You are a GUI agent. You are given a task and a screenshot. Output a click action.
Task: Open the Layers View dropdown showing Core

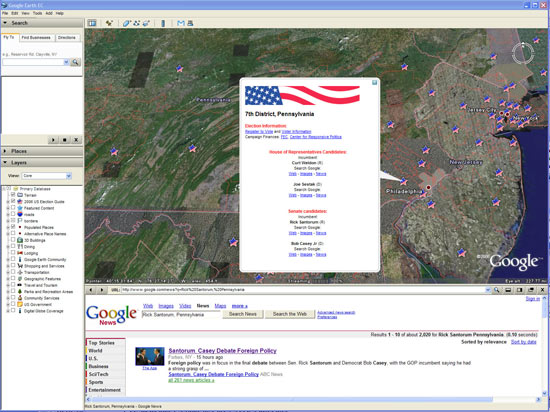[x=47, y=176]
